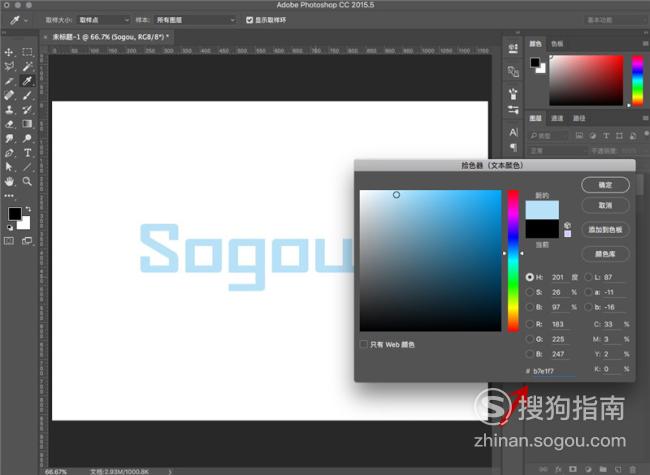
Task: Reset to default foreground and background colors
Action: [x=10, y=228]
